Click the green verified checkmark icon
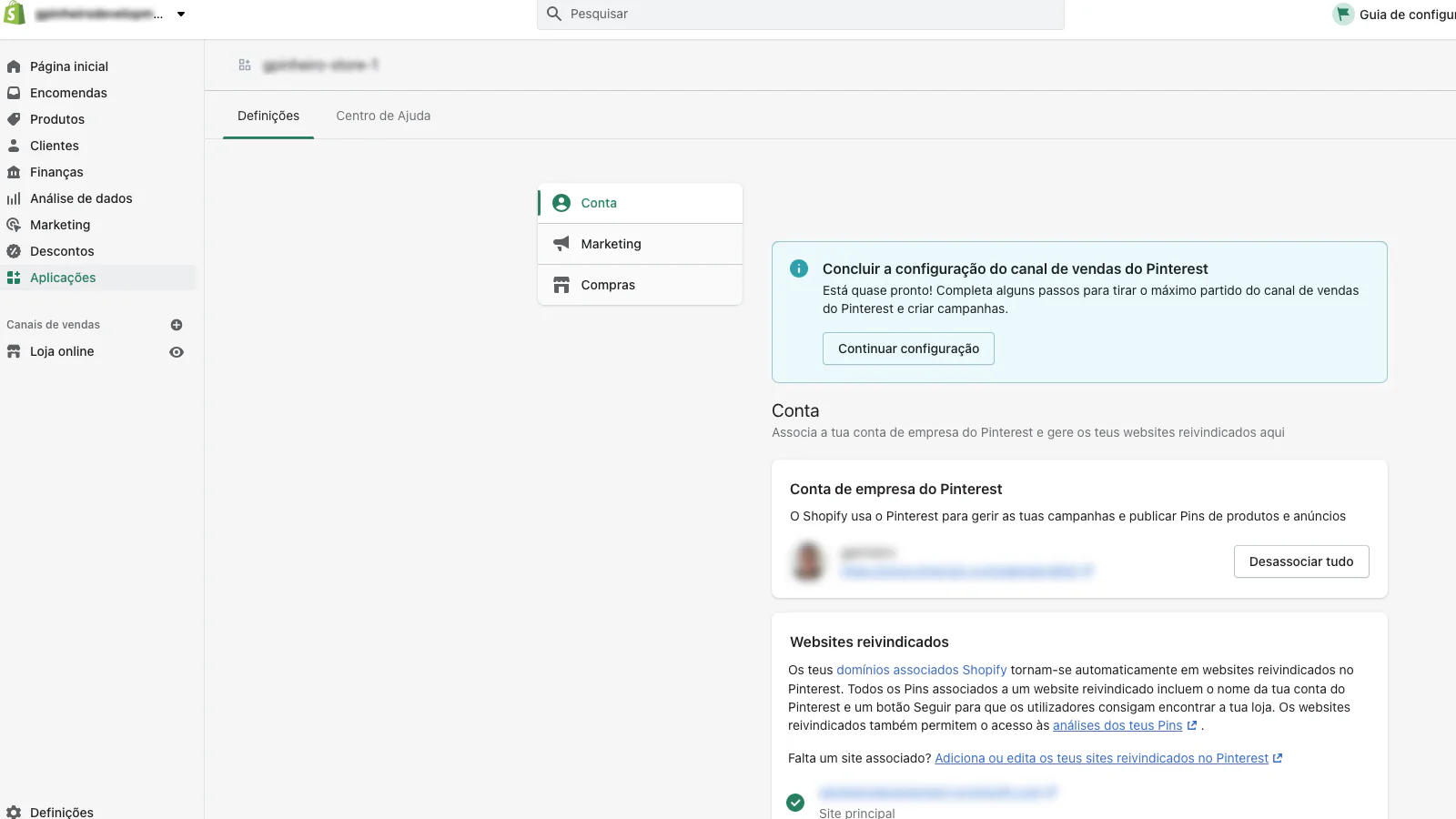The width and height of the screenshot is (1456, 819). pos(795,803)
